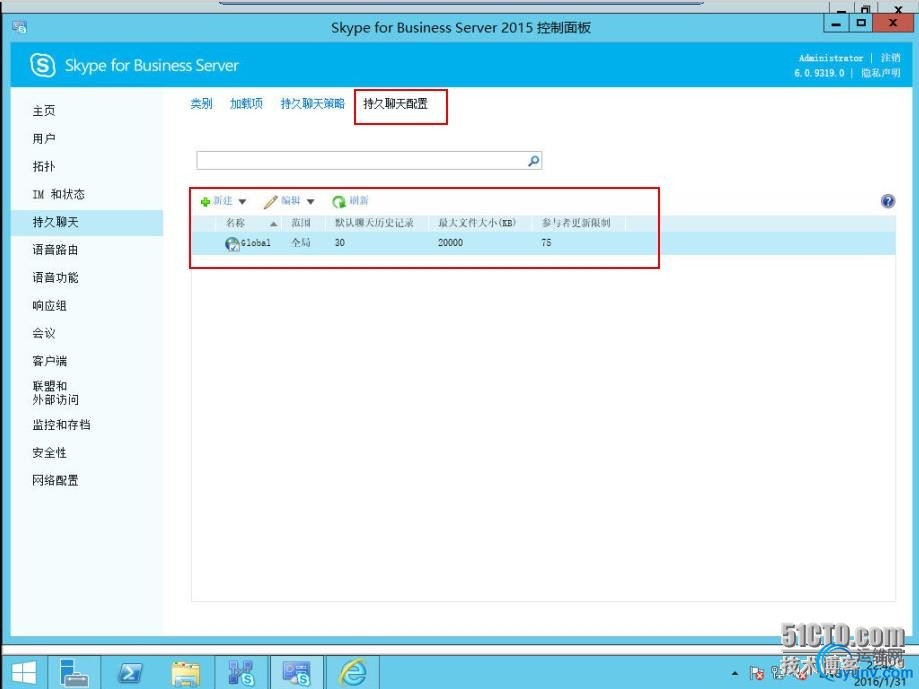919x689 pixels.
Task: Switch to the 加载项 tab
Action: [x=246, y=104]
